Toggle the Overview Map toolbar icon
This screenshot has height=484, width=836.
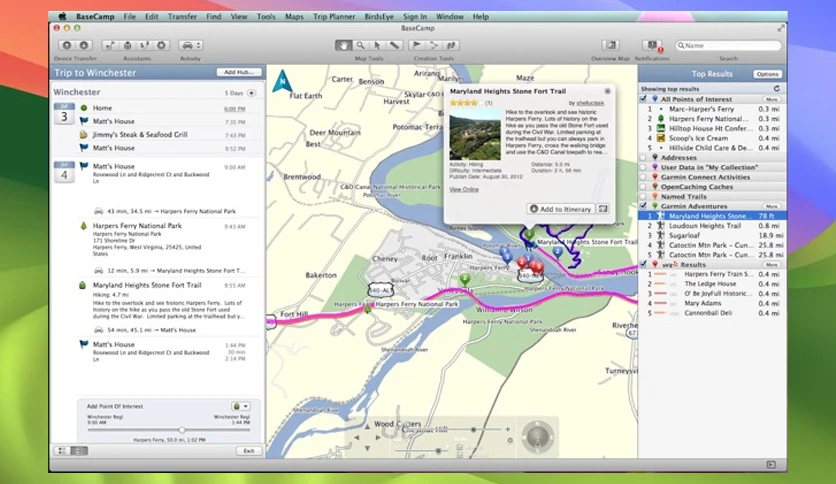[610, 45]
